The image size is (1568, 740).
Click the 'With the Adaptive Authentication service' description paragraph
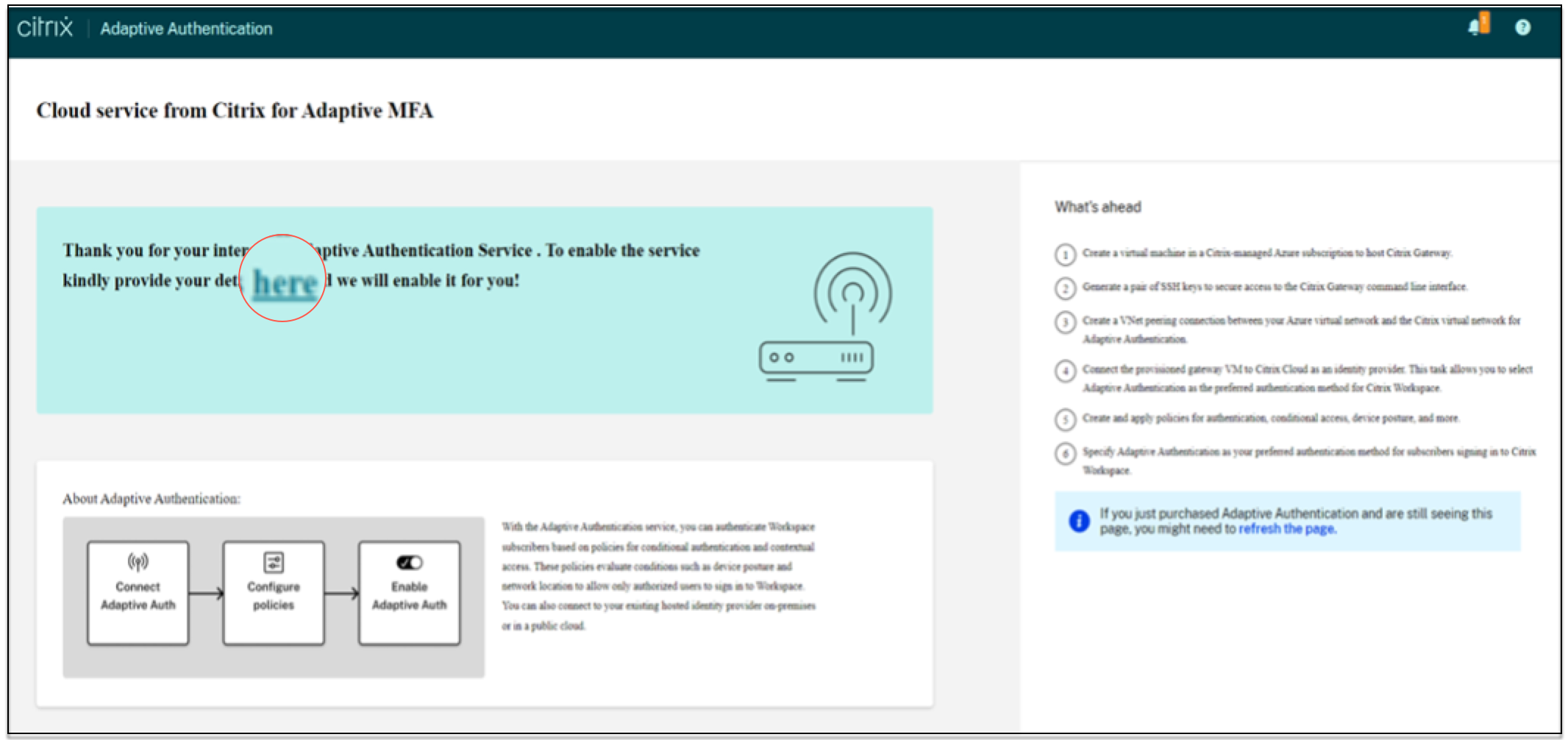tap(659, 577)
